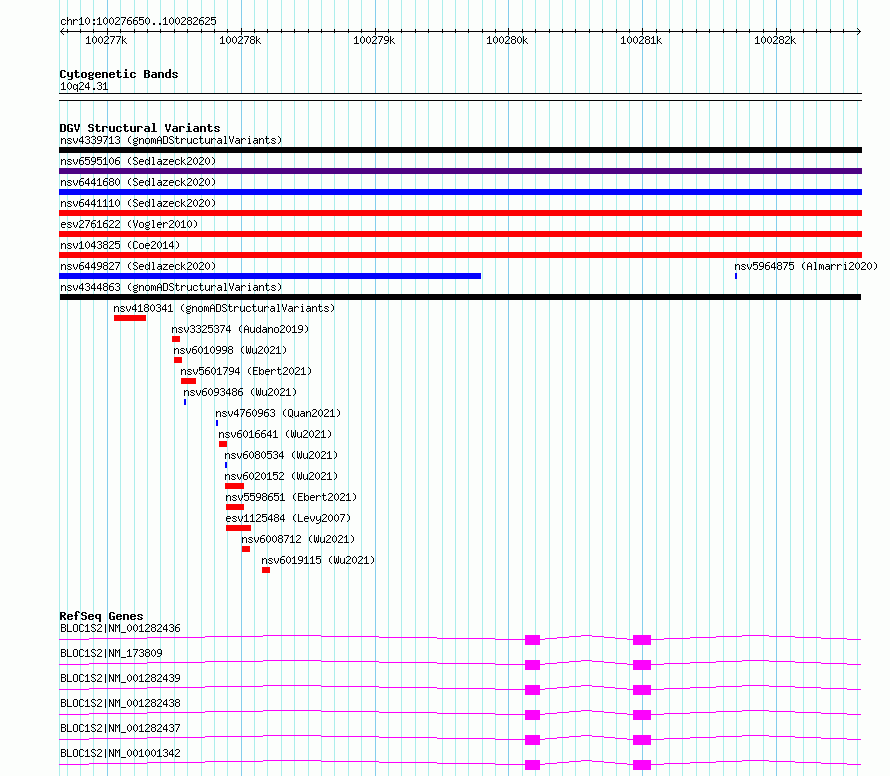Image resolution: width=890 pixels, height=776 pixels.
Task: Click the blue nsv6449827 partial bar
Action: pyautogui.click(x=270, y=276)
